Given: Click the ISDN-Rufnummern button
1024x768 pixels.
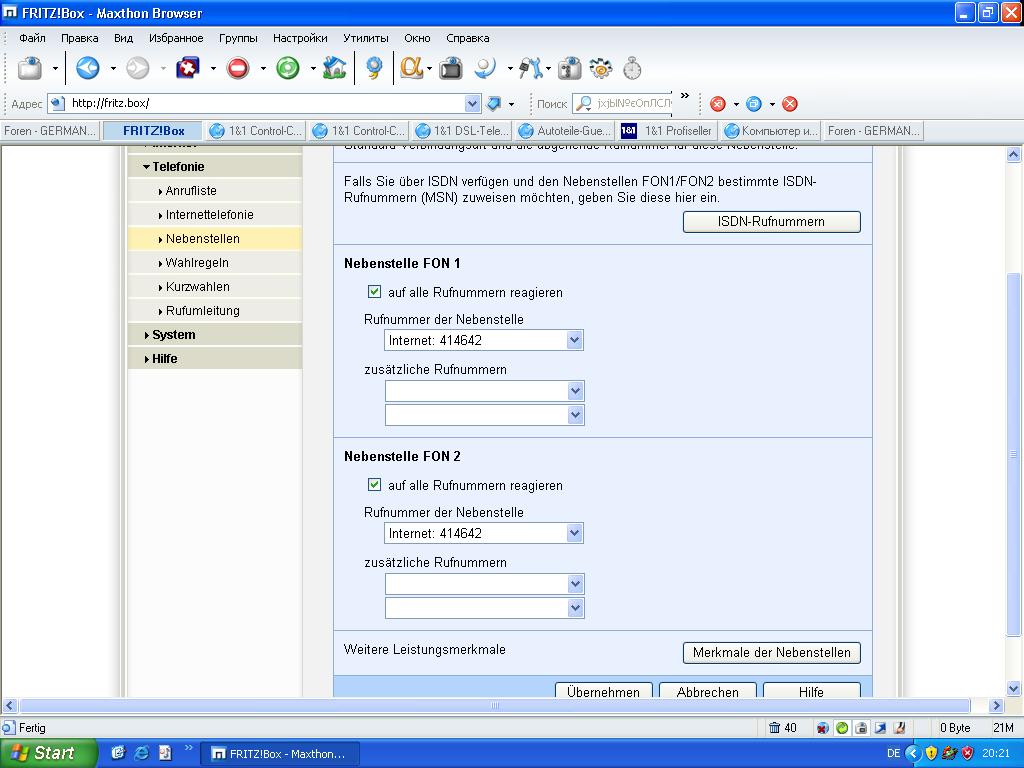Looking at the screenshot, I should [x=771, y=221].
